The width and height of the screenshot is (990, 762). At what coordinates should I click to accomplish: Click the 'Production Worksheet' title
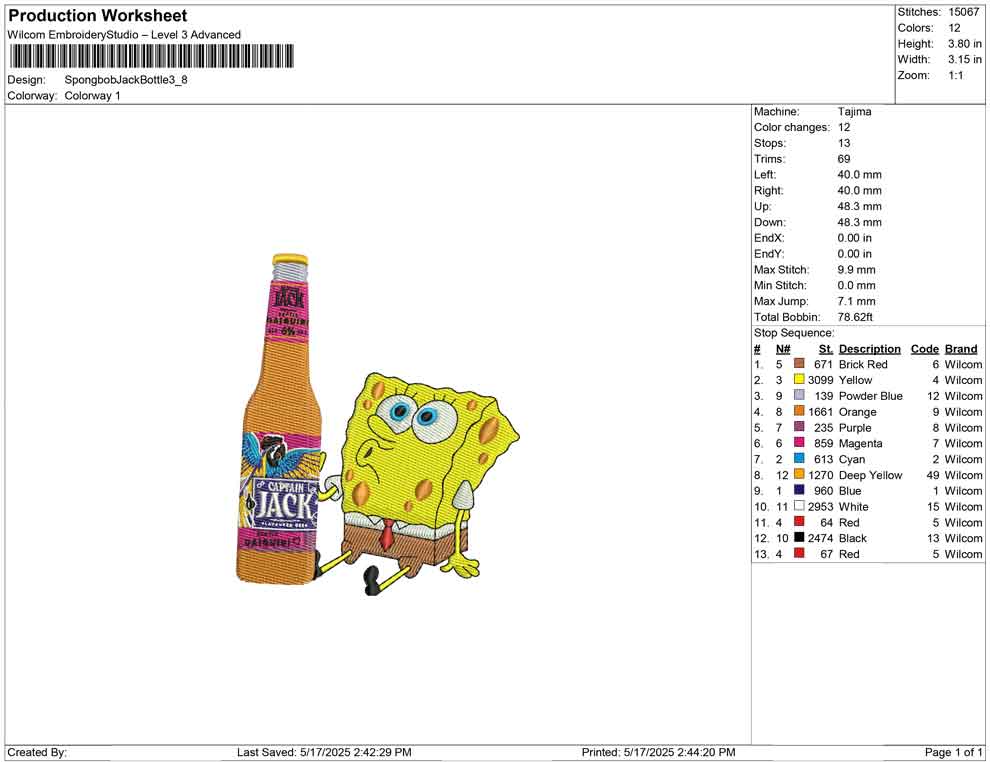[98, 16]
